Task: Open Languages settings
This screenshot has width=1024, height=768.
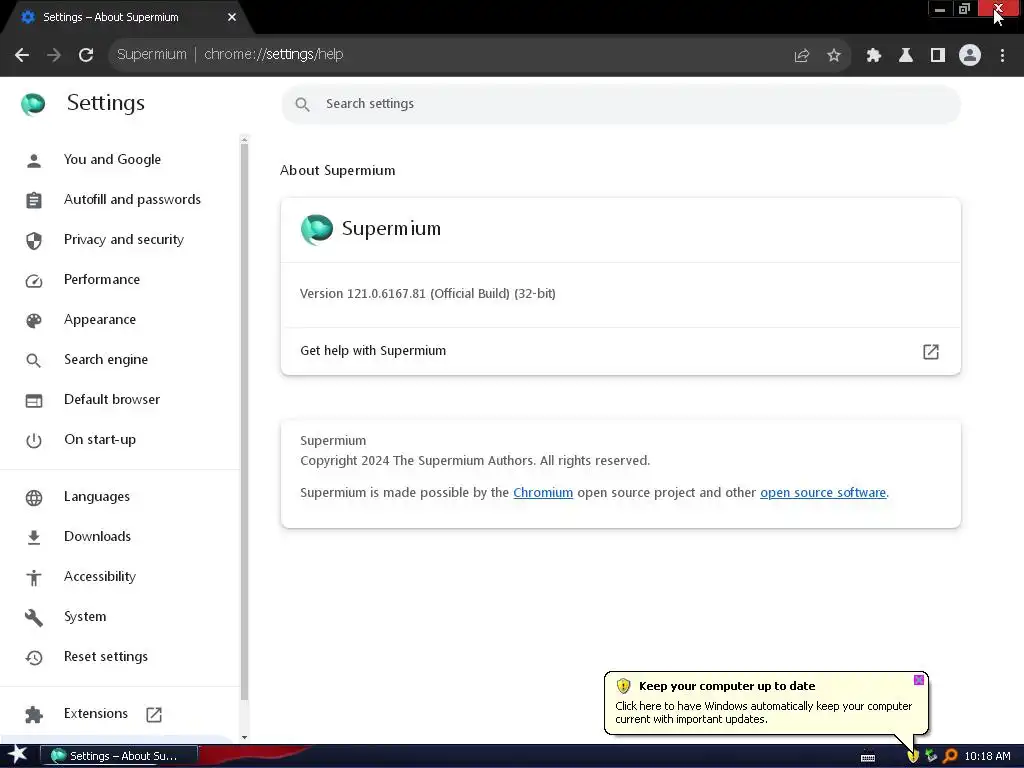Action: click(x=97, y=496)
